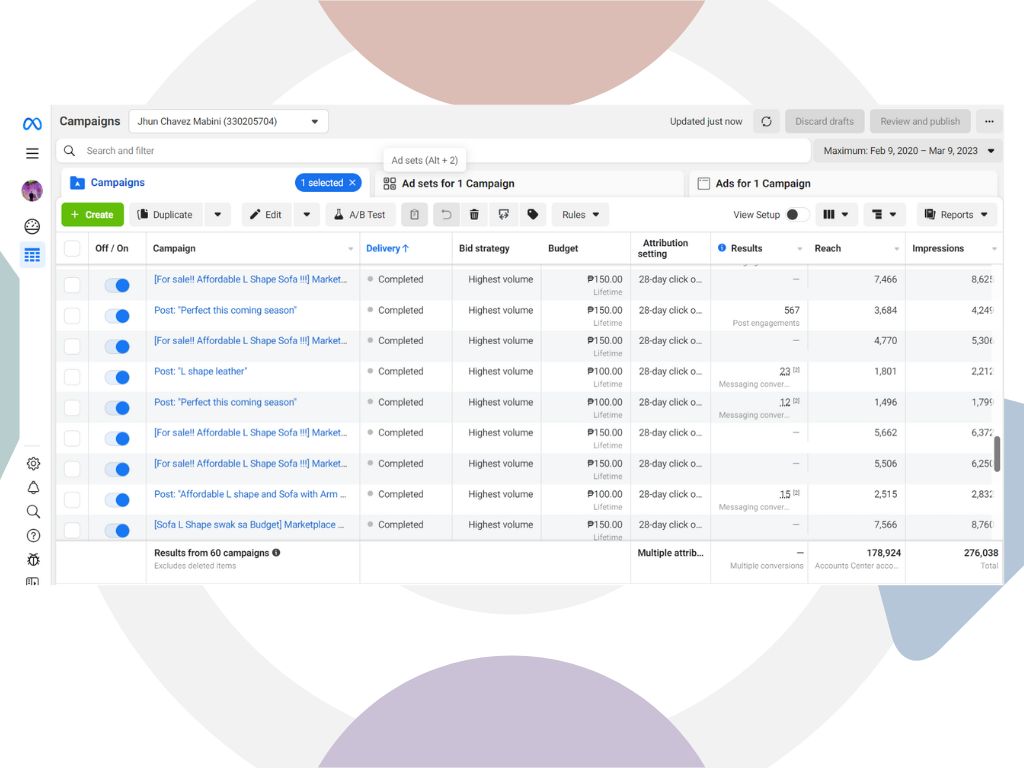Click the 567 Post engagements result
Viewport: 1024px width, 768px height.
(x=792, y=310)
